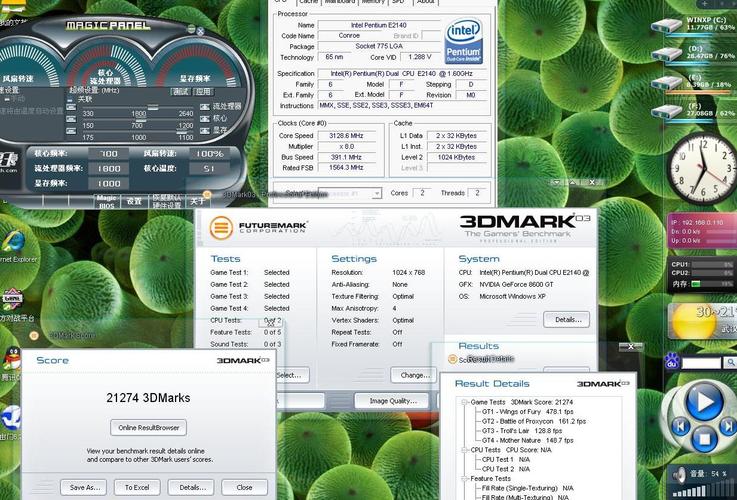The height and width of the screenshot is (500, 737).
Task: Click Details... in Score window
Action: [x=191, y=487]
